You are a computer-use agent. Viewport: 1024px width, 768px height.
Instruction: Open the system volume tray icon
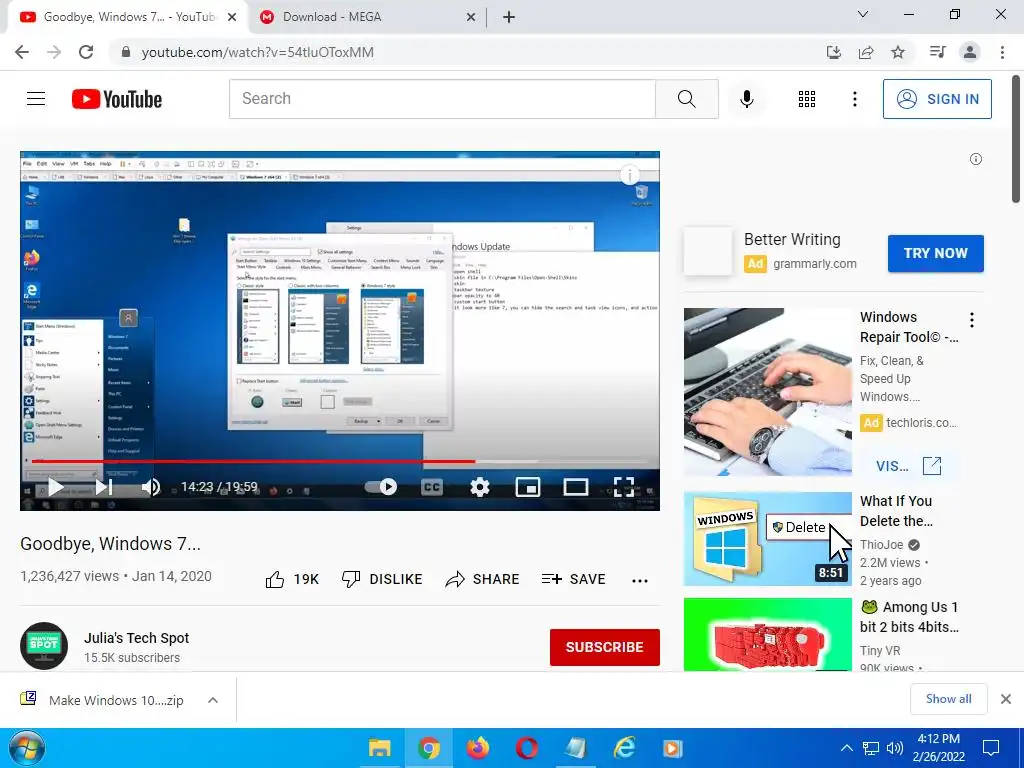[895, 748]
